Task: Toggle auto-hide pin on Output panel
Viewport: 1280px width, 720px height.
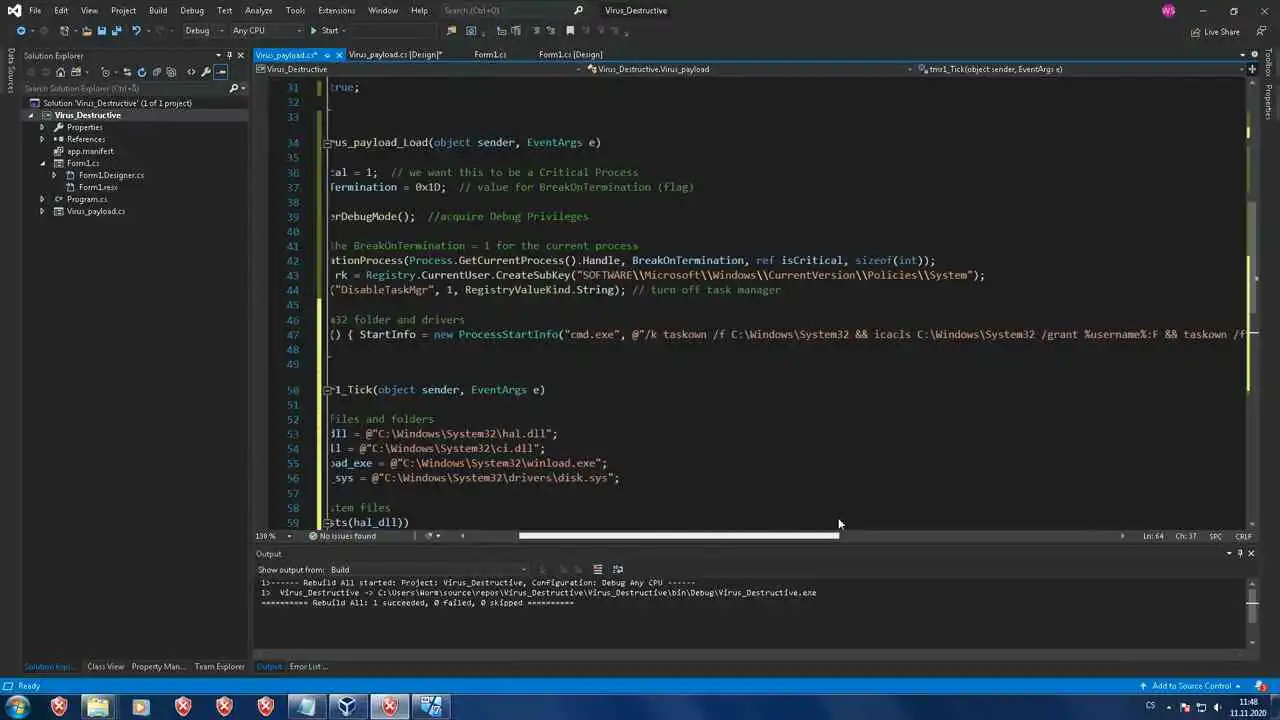Action: point(1240,554)
